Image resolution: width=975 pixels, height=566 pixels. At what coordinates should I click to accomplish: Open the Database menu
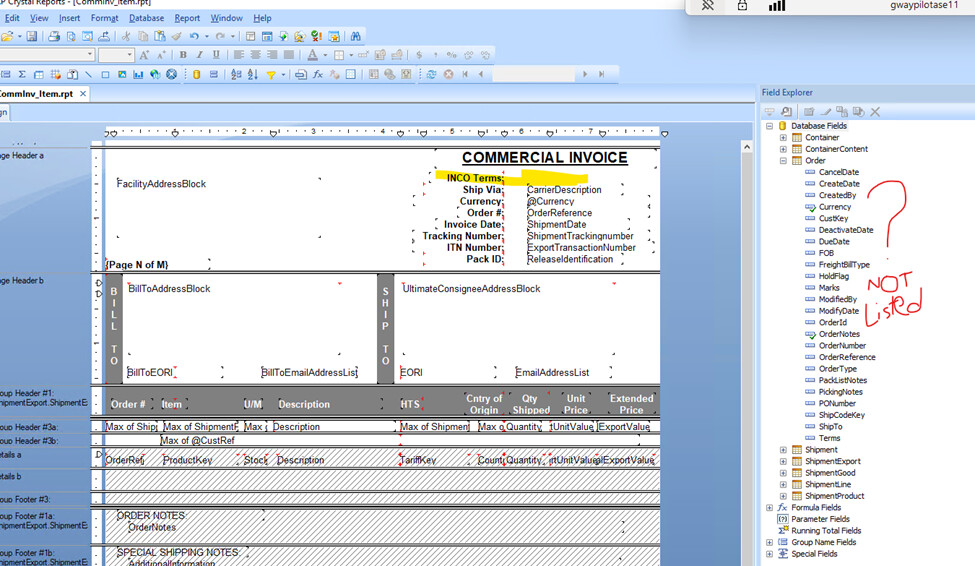click(x=146, y=18)
